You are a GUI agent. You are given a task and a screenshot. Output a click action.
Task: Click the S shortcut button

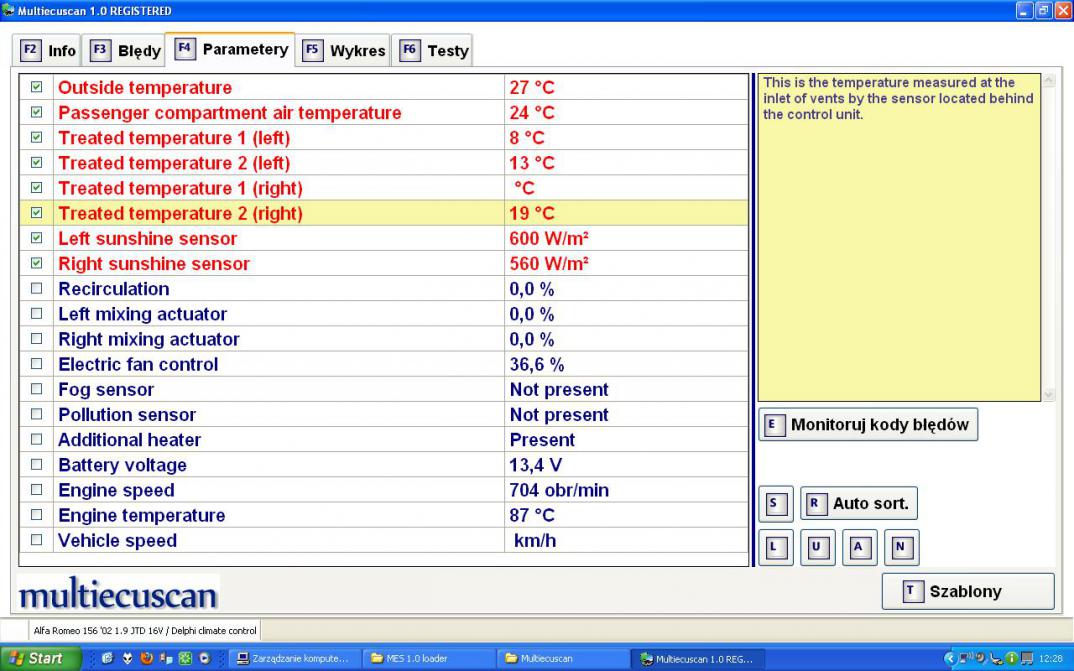772,504
